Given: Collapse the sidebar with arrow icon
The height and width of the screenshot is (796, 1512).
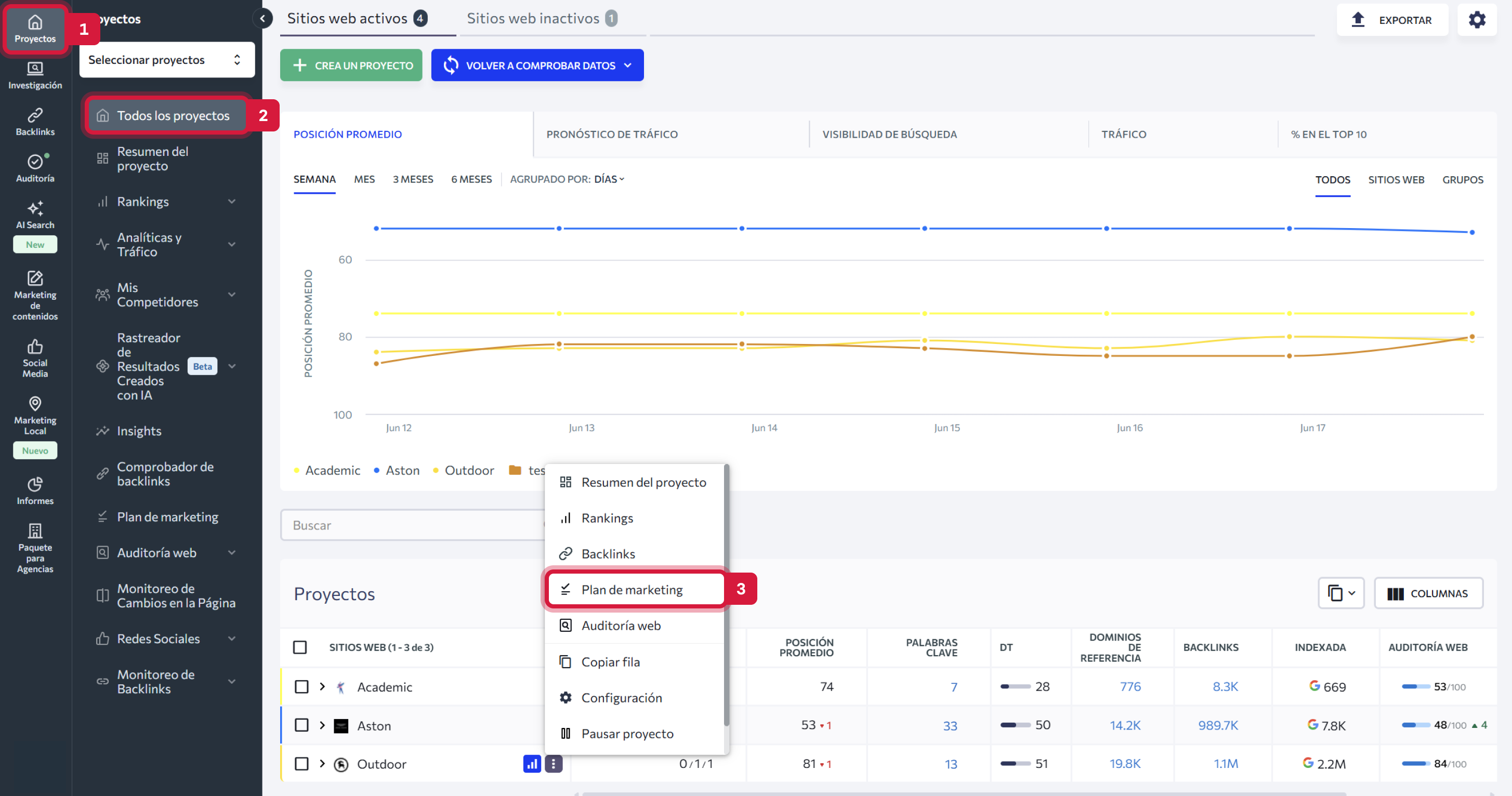Looking at the screenshot, I should point(262,19).
